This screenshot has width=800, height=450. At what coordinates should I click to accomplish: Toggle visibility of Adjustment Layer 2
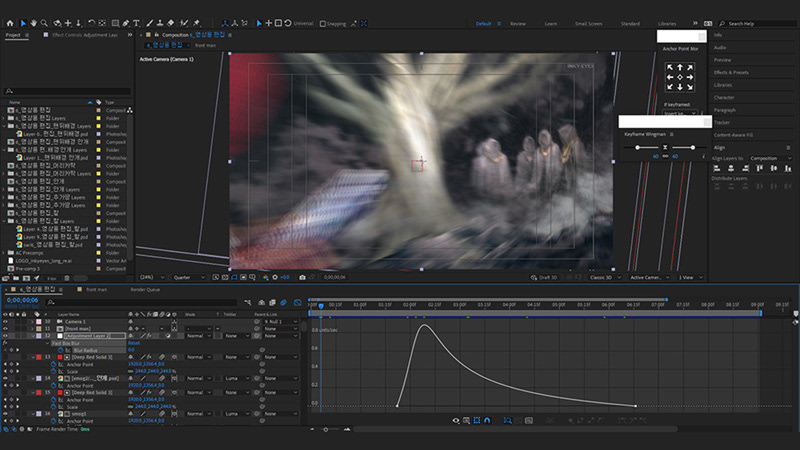coord(6,335)
